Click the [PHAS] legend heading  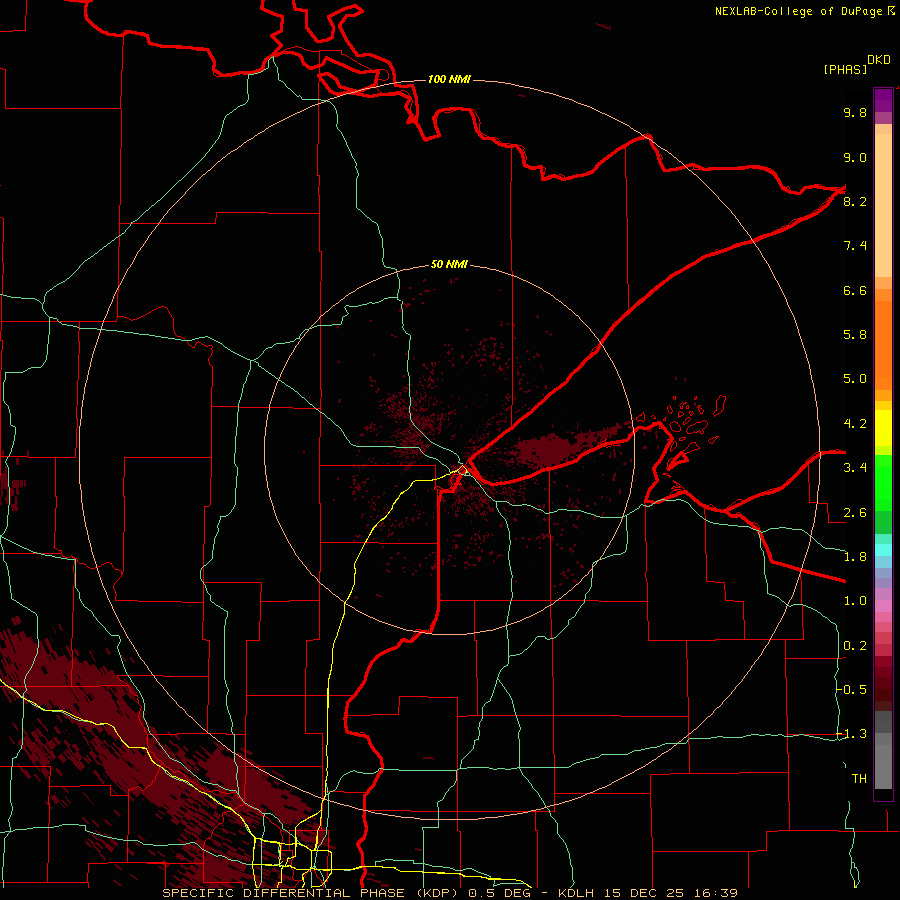pyautogui.click(x=845, y=69)
